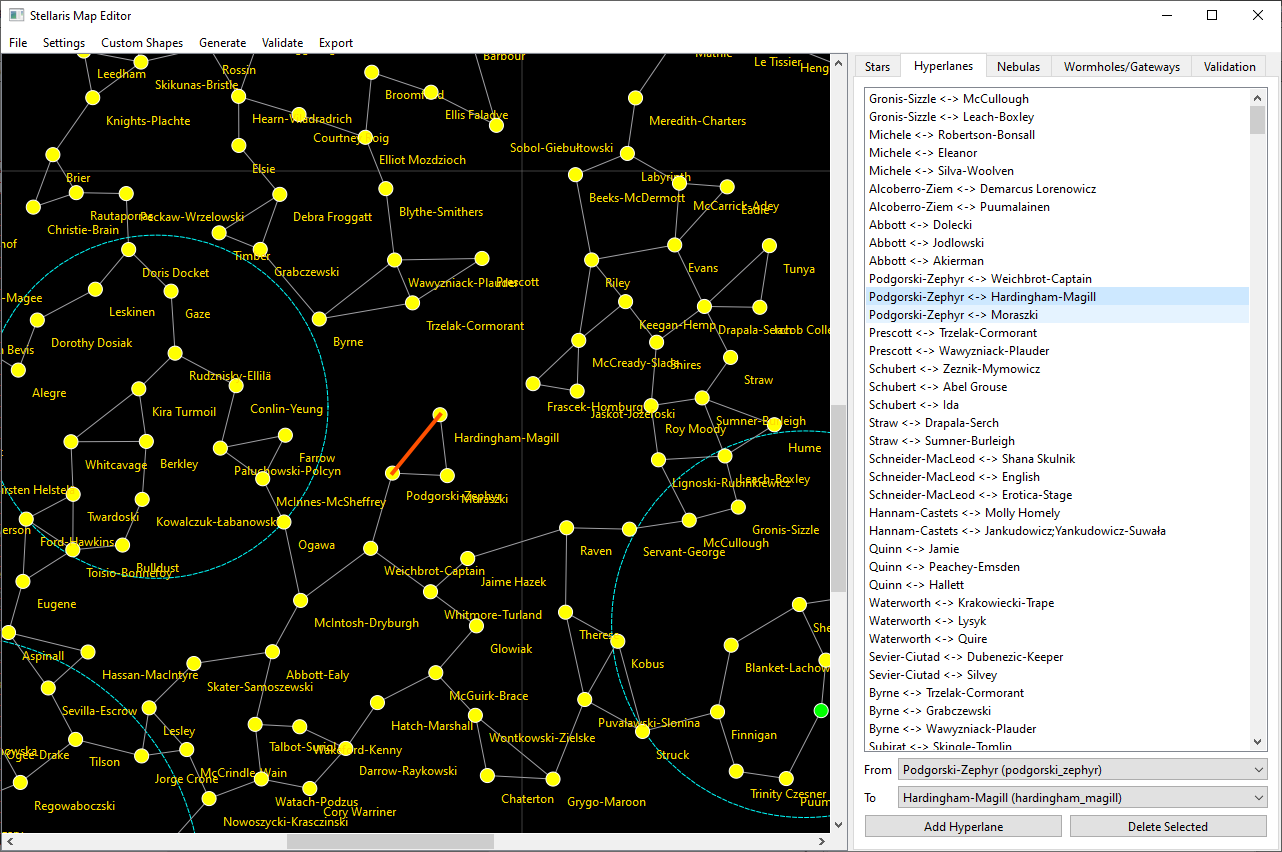1282x852 pixels.
Task: Select 'Schneider-MacLeod <-> English' list row
Action: [1057, 476]
